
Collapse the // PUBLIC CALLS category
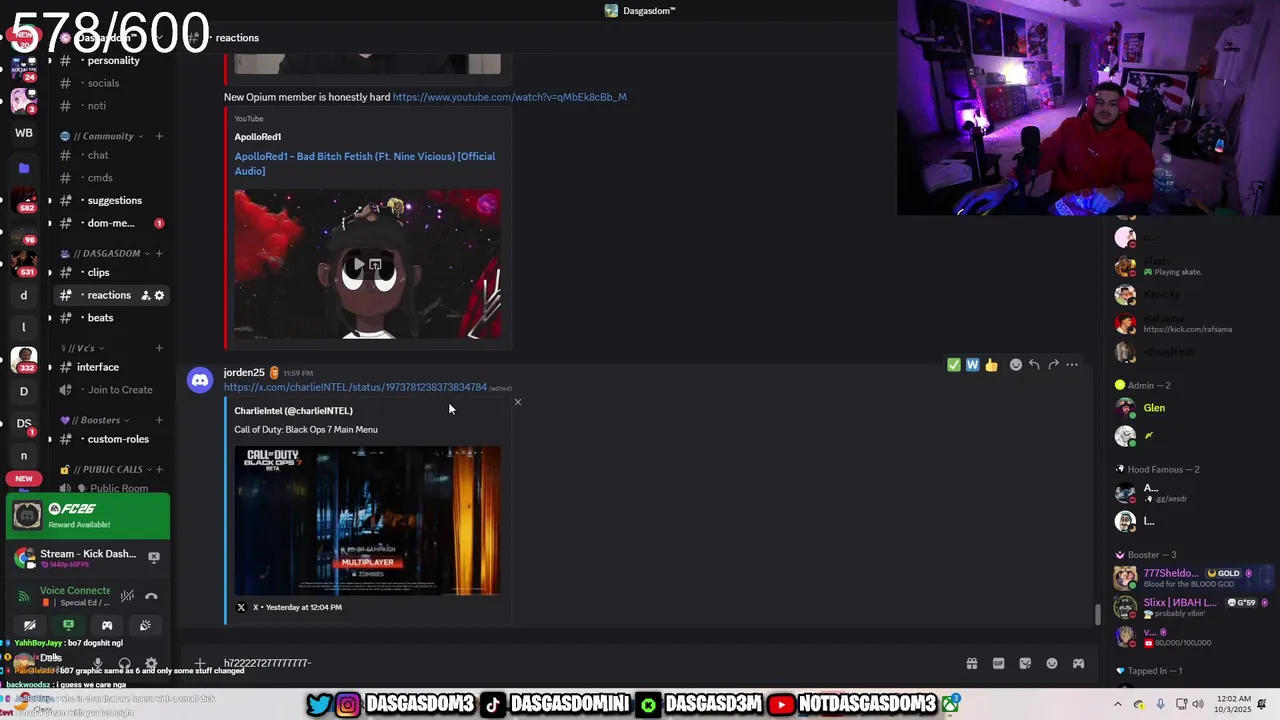pos(107,469)
